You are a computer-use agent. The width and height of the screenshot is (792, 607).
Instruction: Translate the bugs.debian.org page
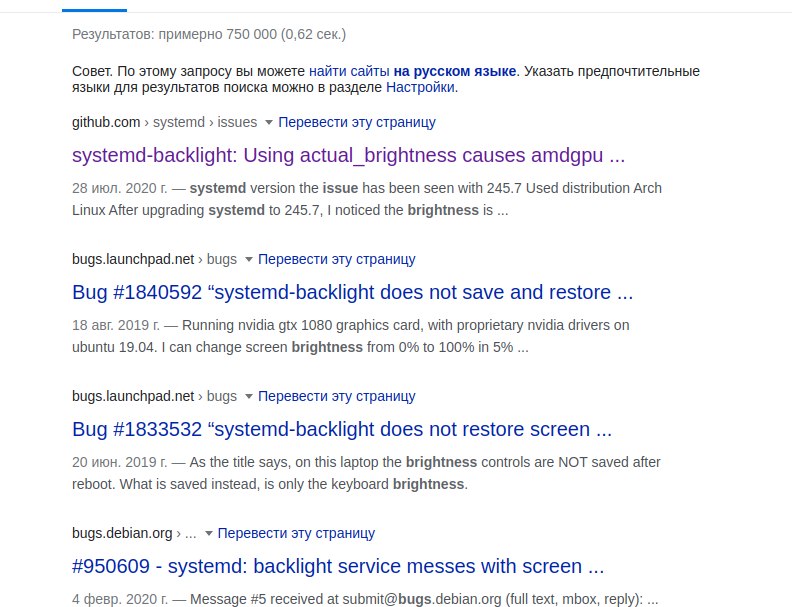[x=296, y=533]
